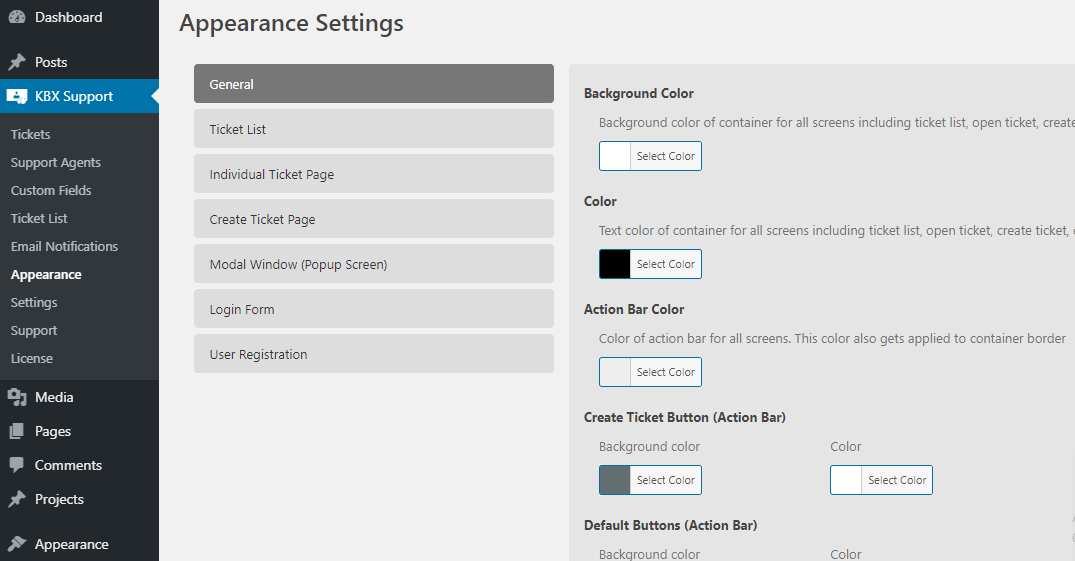Select User Registration tab
This screenshot has height=561, width=1075.
(x=374, y=354)
